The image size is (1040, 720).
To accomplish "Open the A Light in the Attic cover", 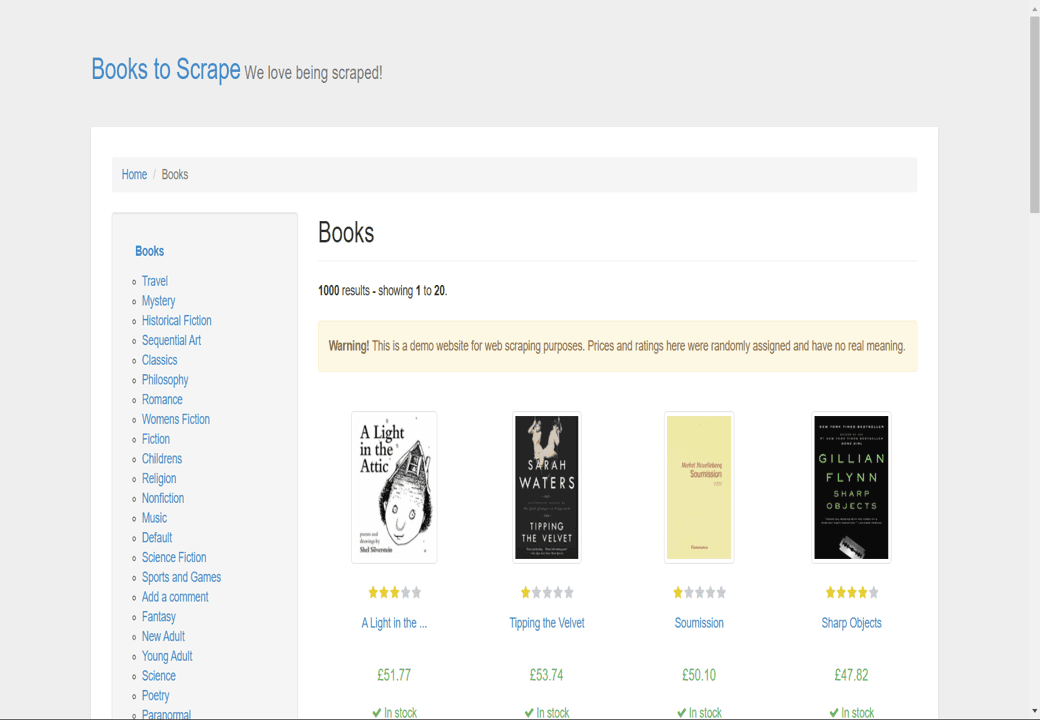I will (x=394, y=487).
